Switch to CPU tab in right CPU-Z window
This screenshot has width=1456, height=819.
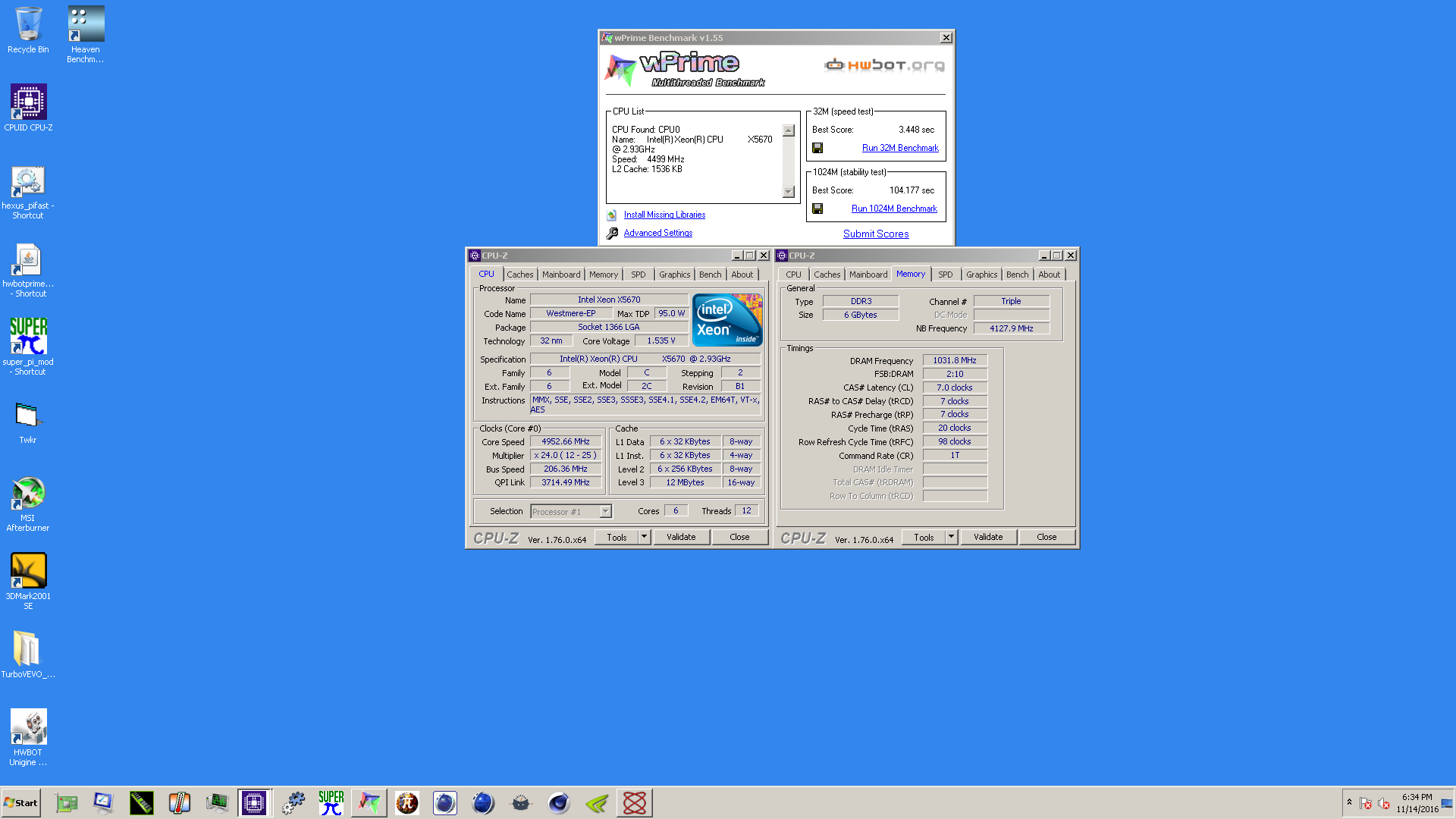[x=793, y=275]
